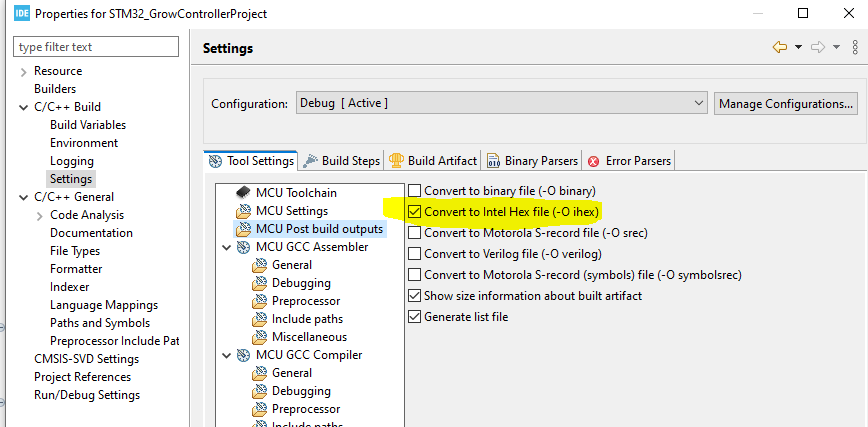The height and width of the screenshot is (427, 868).
Task: Enable Convert to binary file checkbox
Action: 415,191
